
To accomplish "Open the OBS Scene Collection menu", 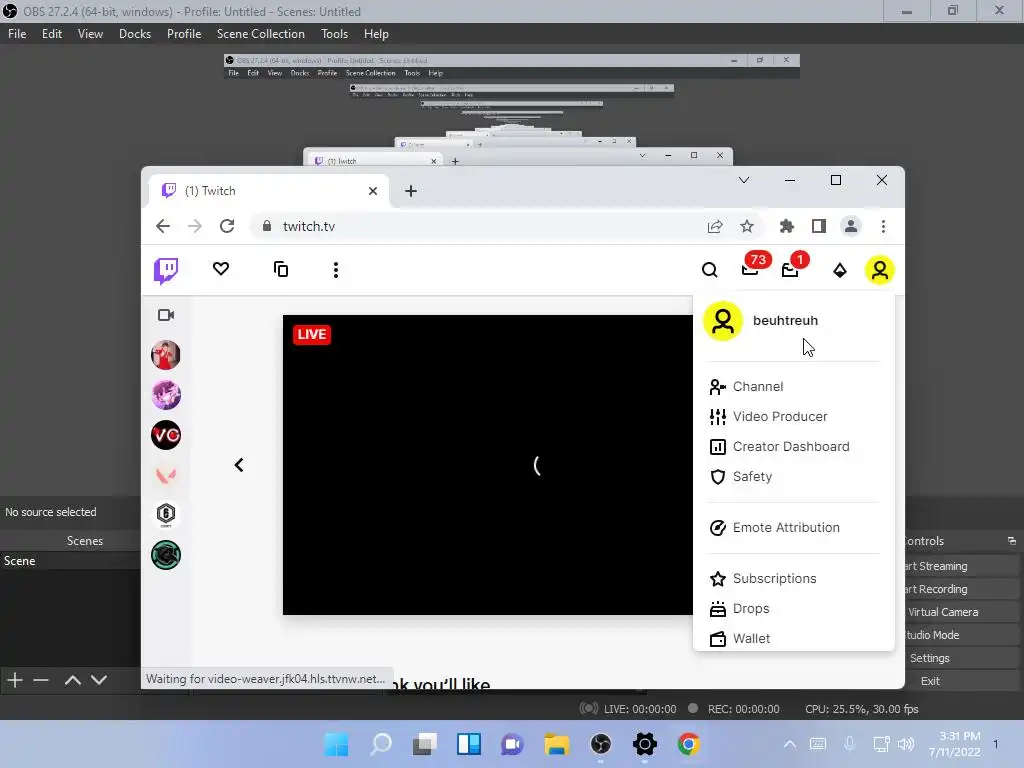I will [x=261, y=34].
